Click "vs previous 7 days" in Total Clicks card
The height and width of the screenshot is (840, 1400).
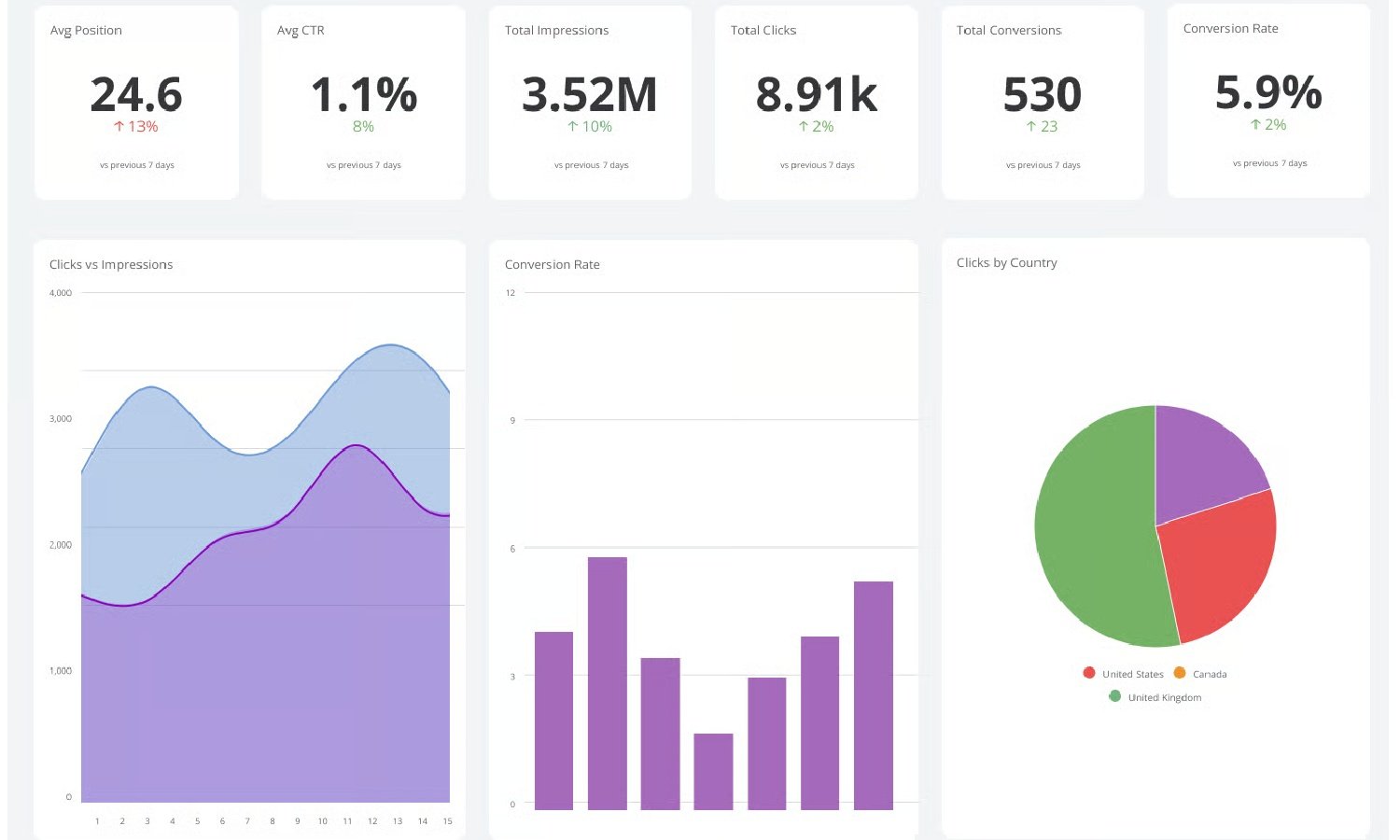(818, 165)
